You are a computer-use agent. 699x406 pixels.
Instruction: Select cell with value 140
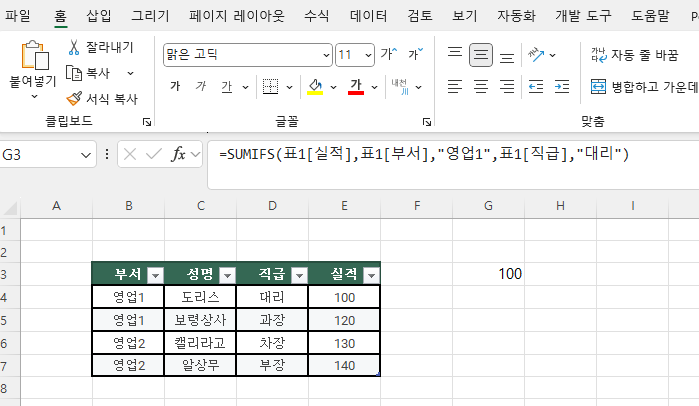pyautogui.click(x=344, y=365)
